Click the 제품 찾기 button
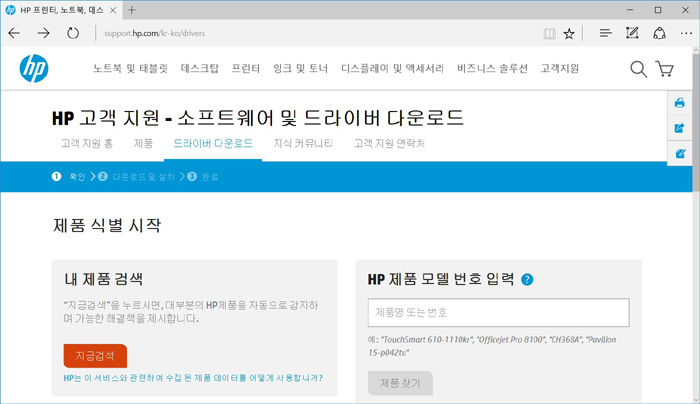This screenshot has height=404, width=700. pyautogui.click(x=400, y=383)
